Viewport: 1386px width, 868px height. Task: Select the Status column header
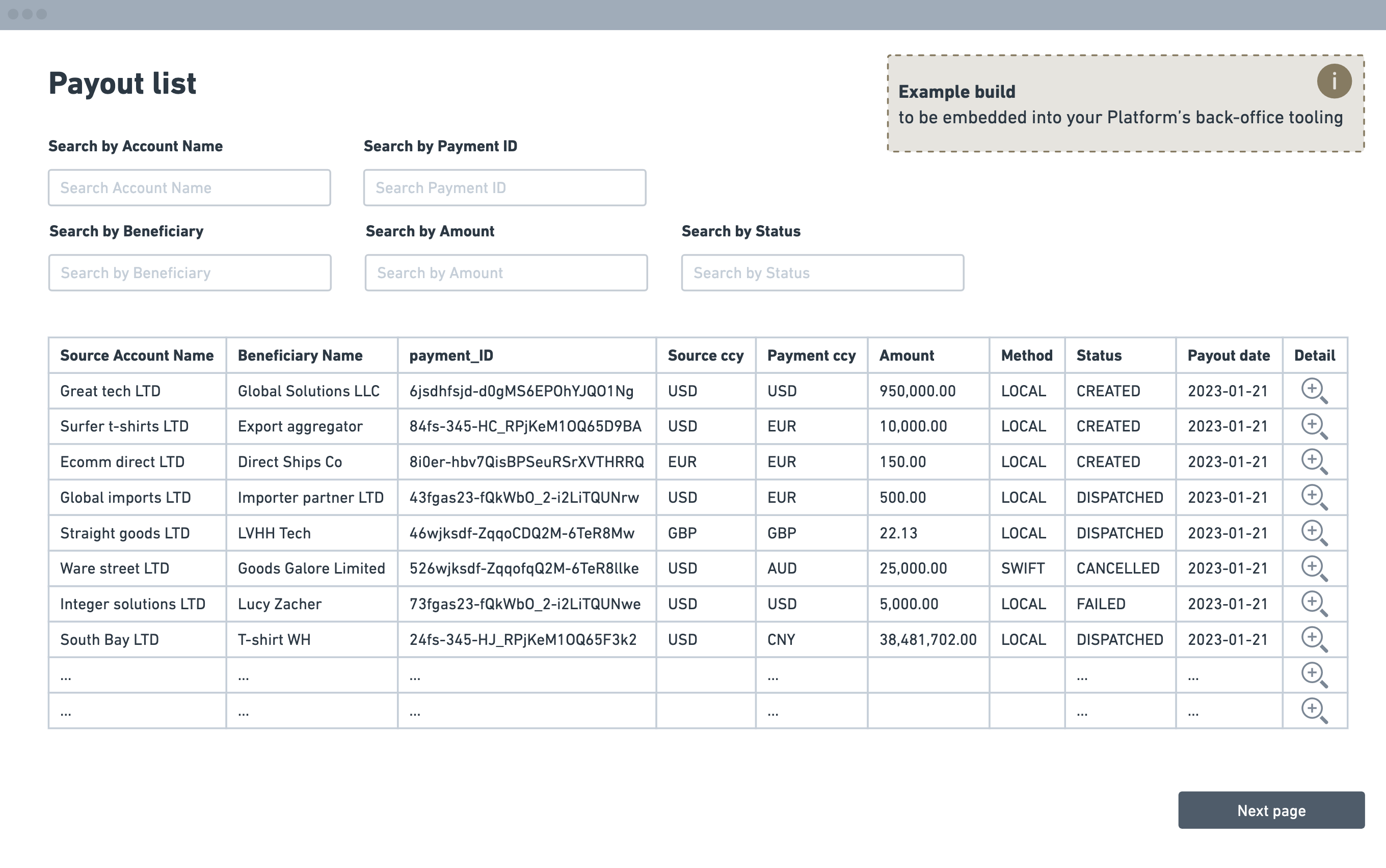[x=1098, y=356]
